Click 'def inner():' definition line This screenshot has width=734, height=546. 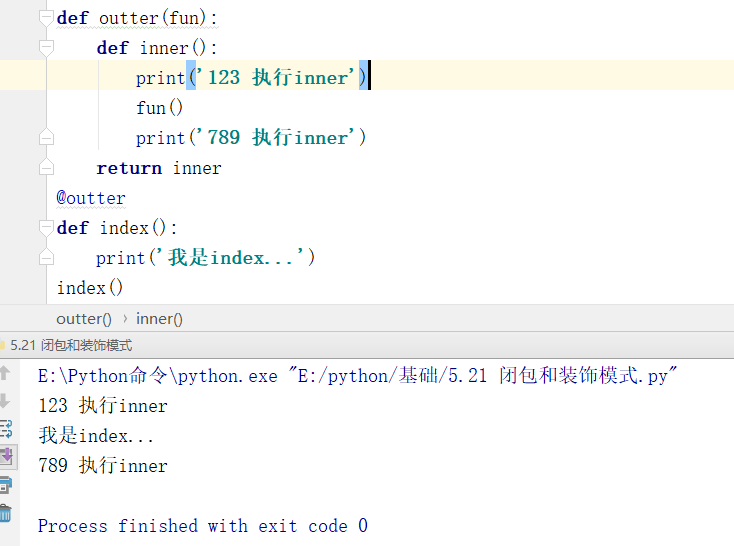[x=157, y=48]
